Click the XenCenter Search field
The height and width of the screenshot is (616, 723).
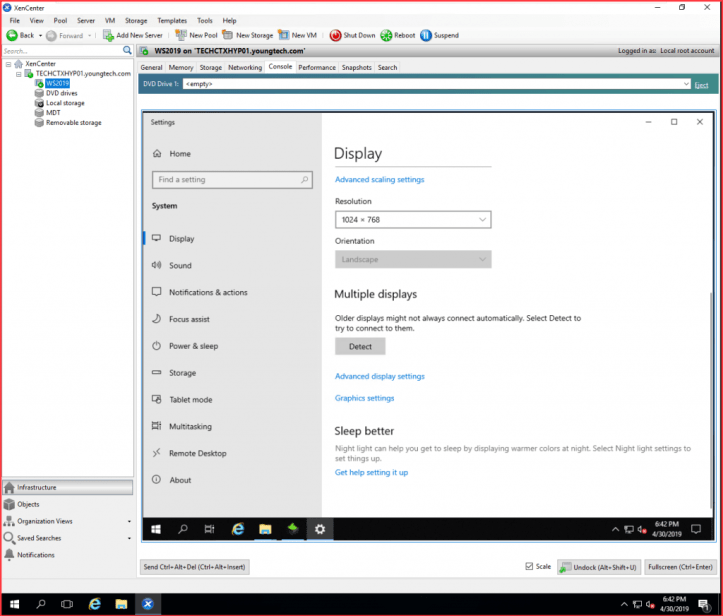pos(62,51)
